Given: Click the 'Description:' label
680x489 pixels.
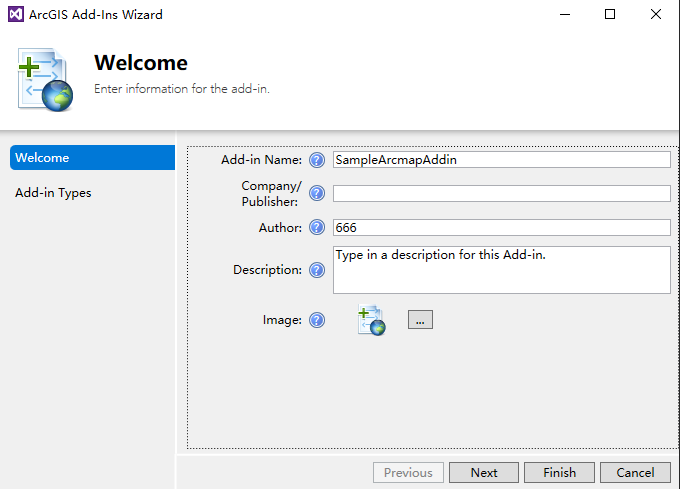Looking at the screenshot, I should point(267,270).
